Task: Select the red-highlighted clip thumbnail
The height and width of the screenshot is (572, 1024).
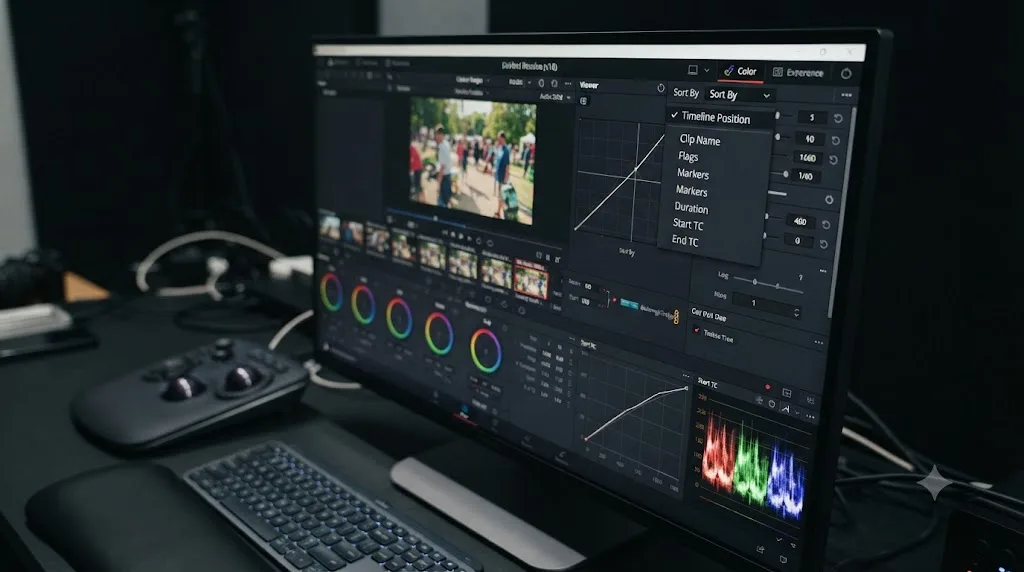Action: point(530,279)
